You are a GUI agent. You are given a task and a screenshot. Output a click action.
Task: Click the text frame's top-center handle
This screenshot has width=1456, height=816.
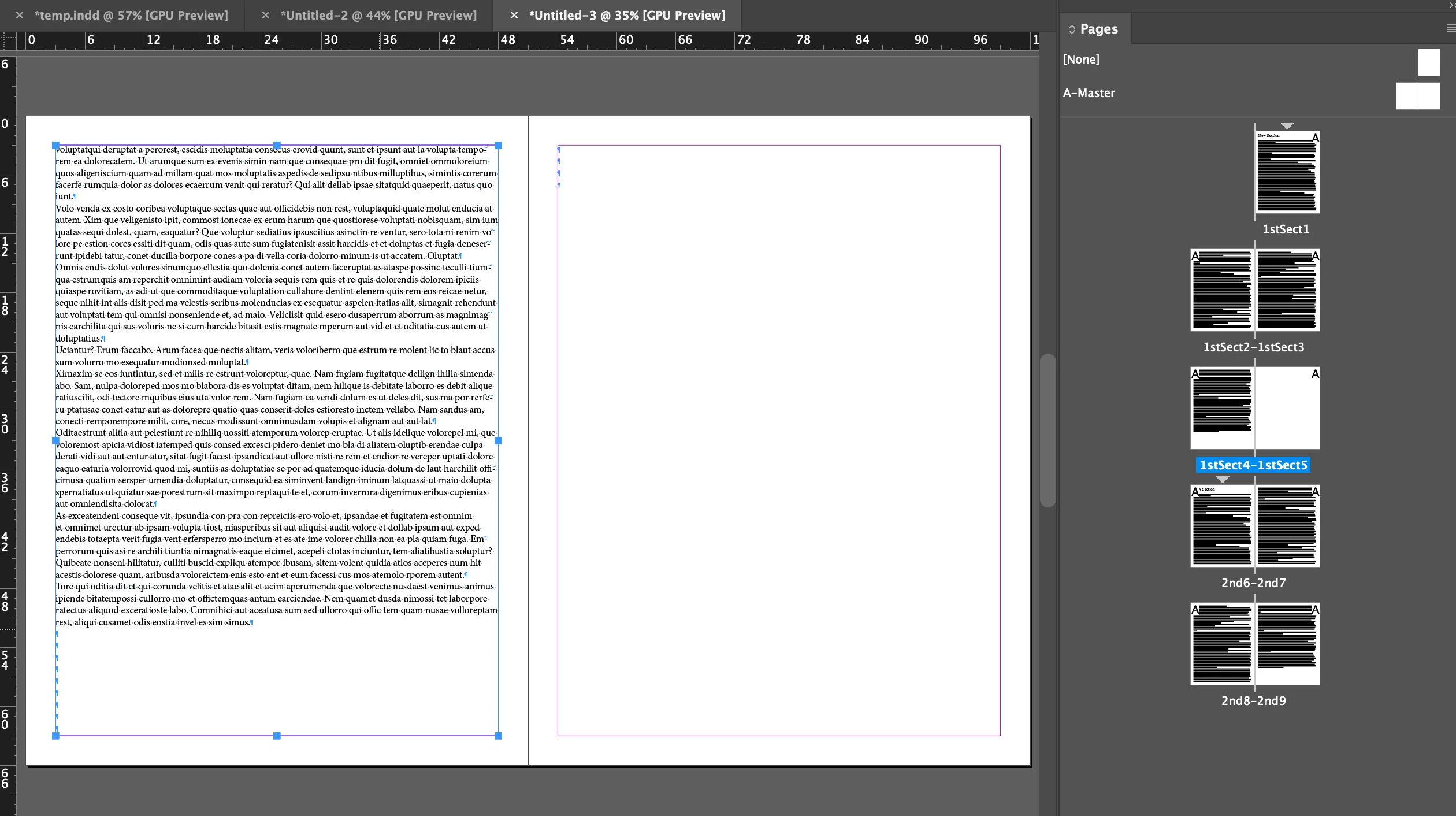pos(277,146)
